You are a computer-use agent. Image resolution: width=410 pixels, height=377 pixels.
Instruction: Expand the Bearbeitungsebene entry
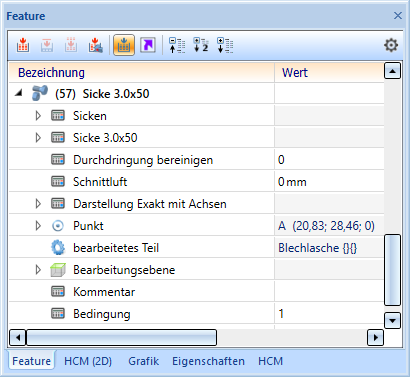tap(38, 270)
